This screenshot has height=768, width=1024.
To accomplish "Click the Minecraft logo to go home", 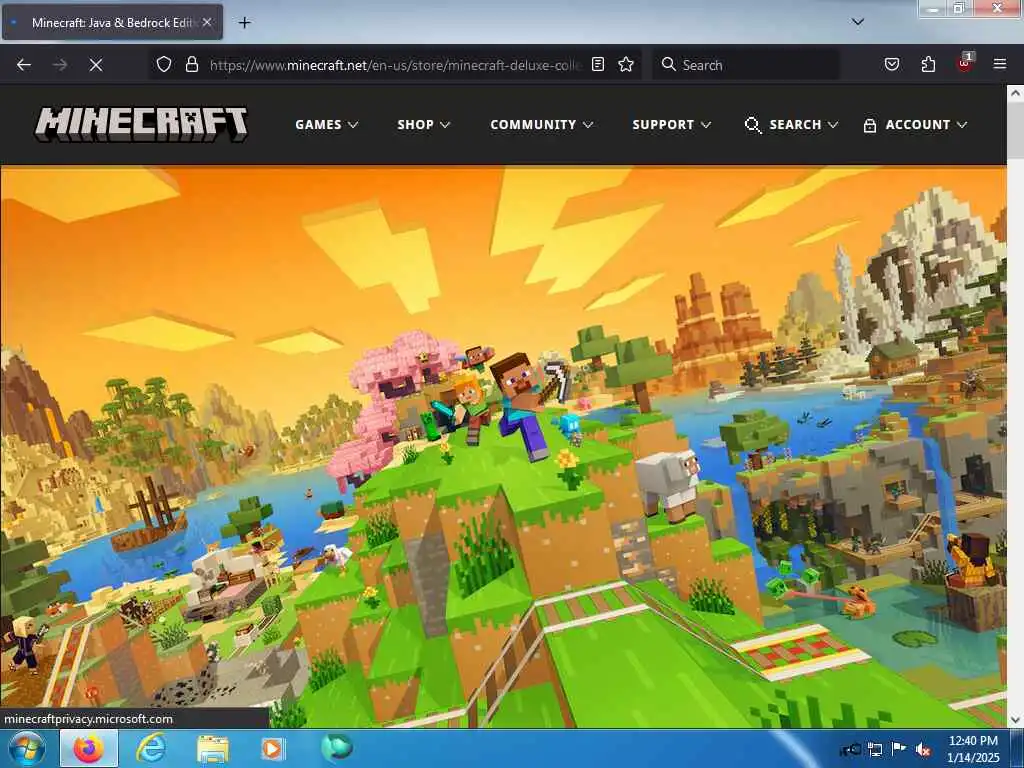I will click(141, 124).
